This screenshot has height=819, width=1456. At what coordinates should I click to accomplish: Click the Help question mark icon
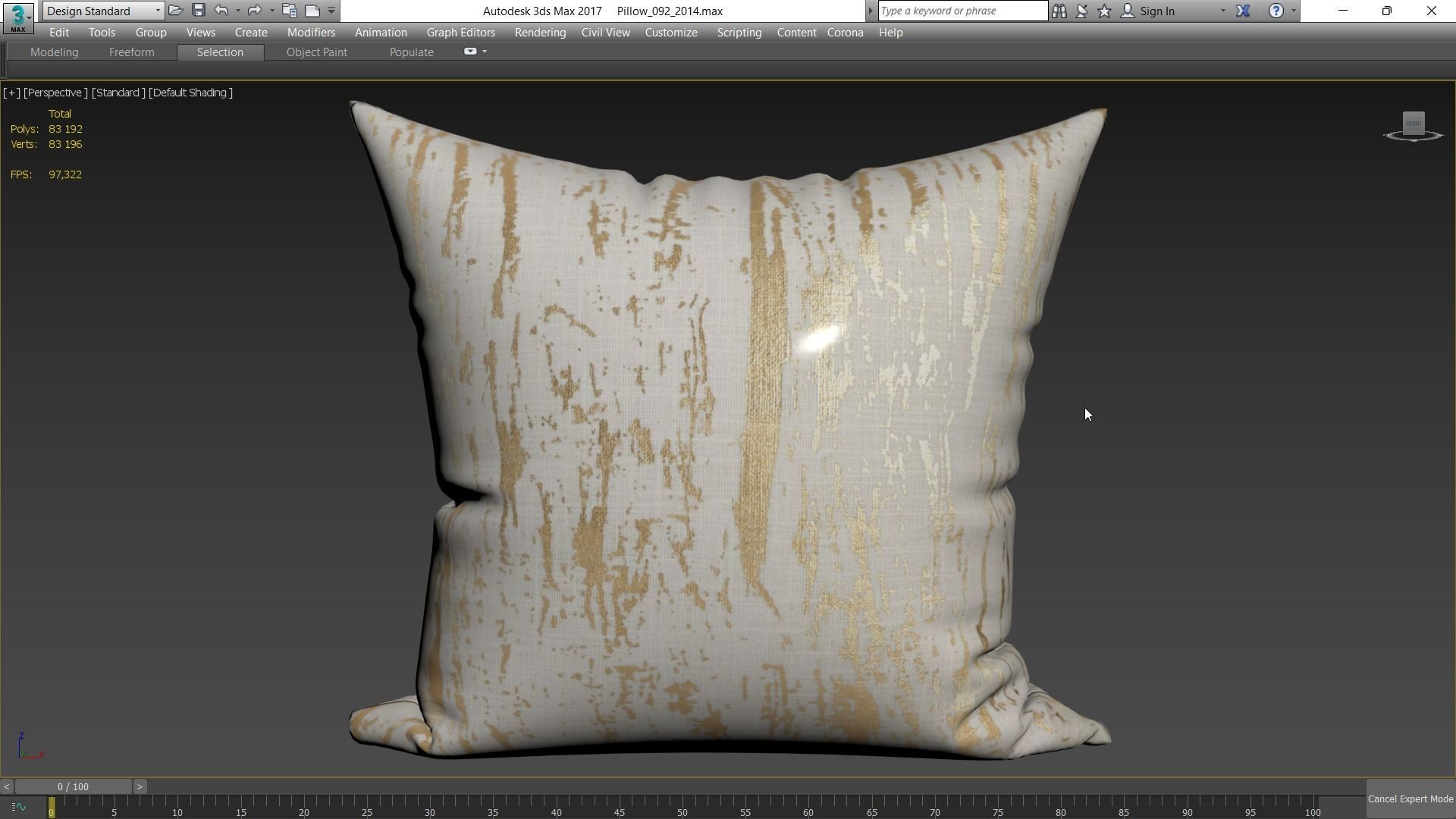click(x=1276, y=11)
